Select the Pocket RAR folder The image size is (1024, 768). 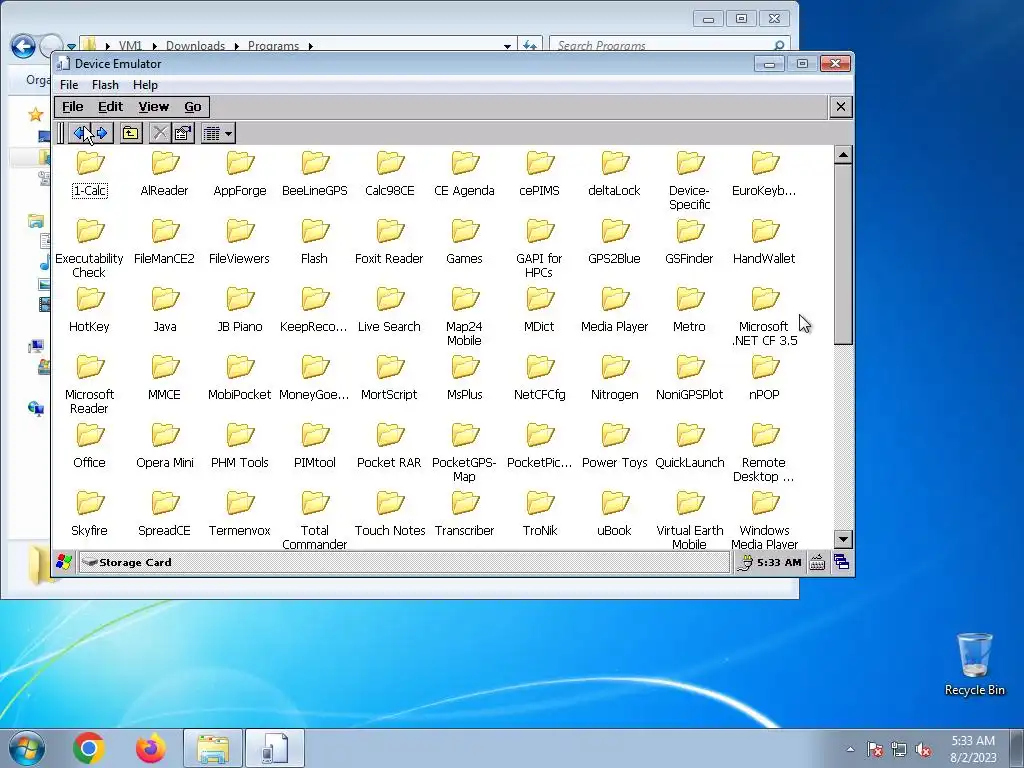389,446
